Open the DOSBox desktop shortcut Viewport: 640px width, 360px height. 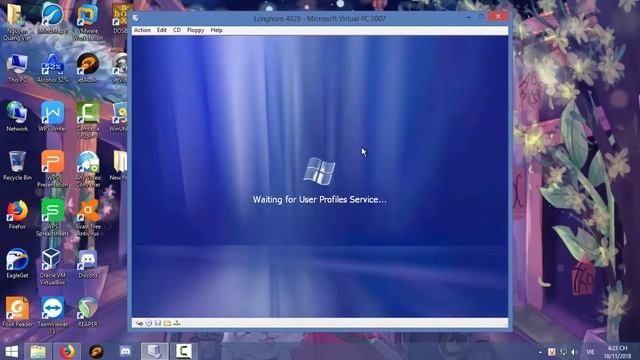pos(120,19)
